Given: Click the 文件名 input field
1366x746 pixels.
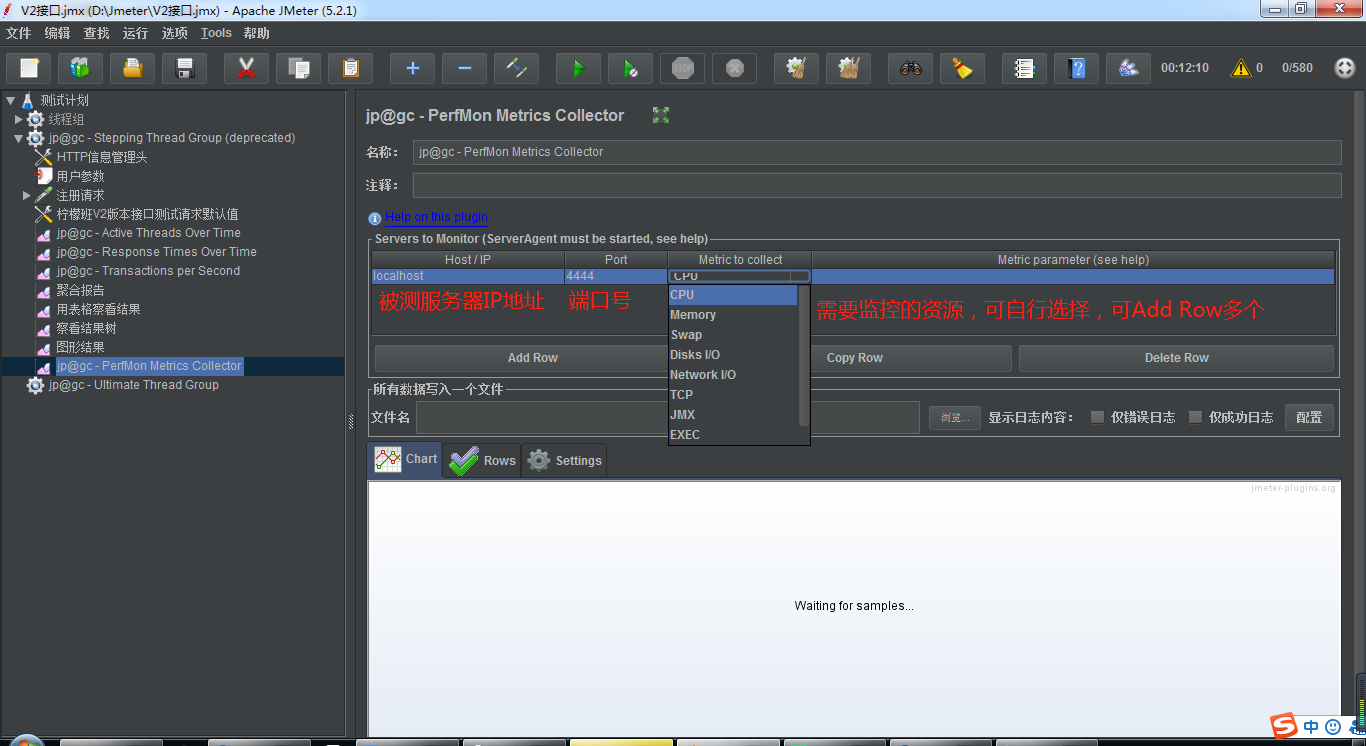Looking at the screenshot, I should click(x=668, y=417).
